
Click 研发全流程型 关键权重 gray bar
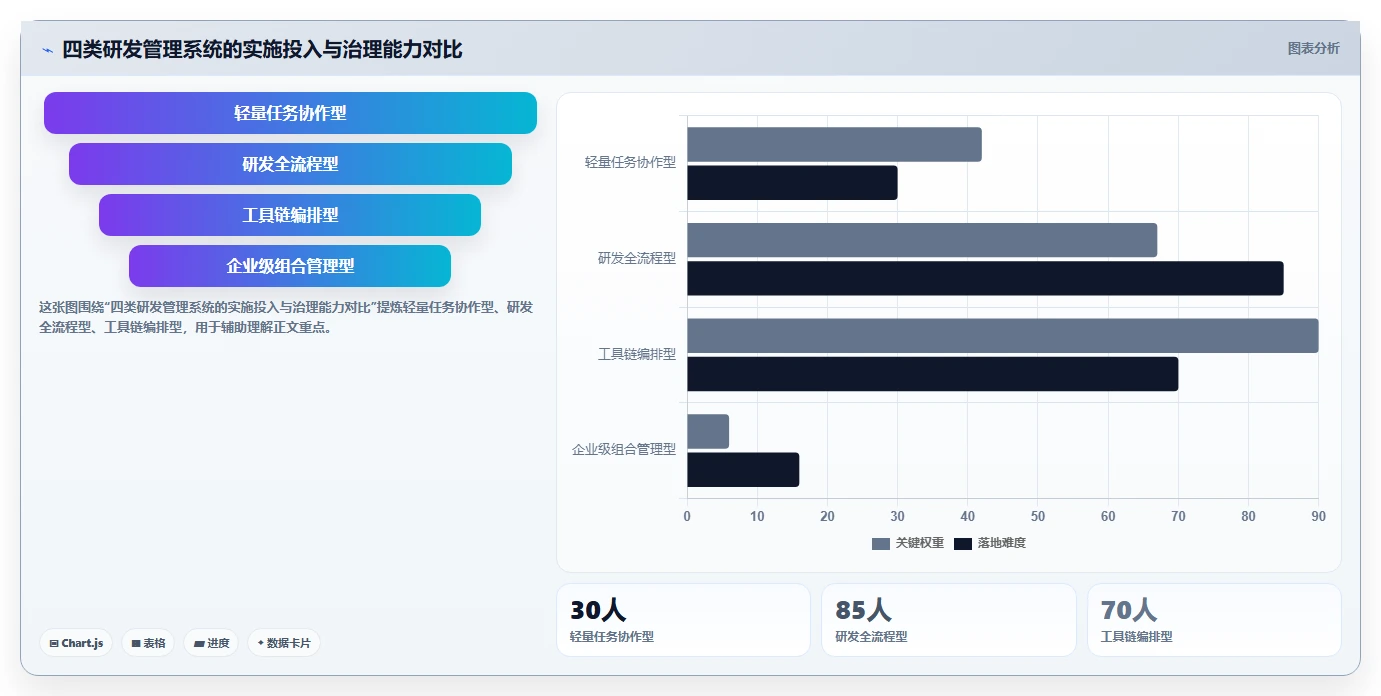click(922, 240)
